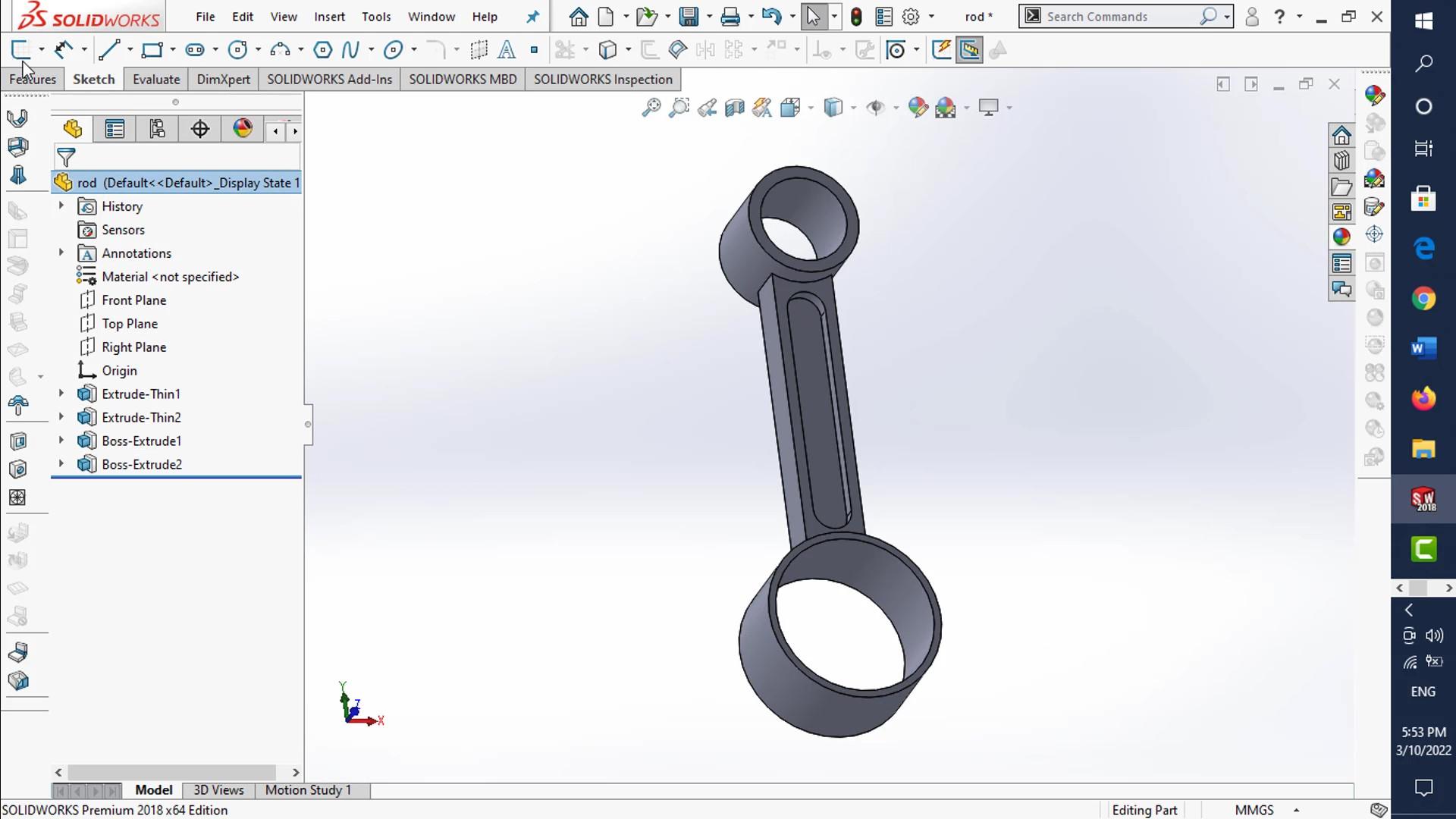Select the Circle sketch tool
Viewport: 1456px width, 819px height.
click(x=238, y=49)
